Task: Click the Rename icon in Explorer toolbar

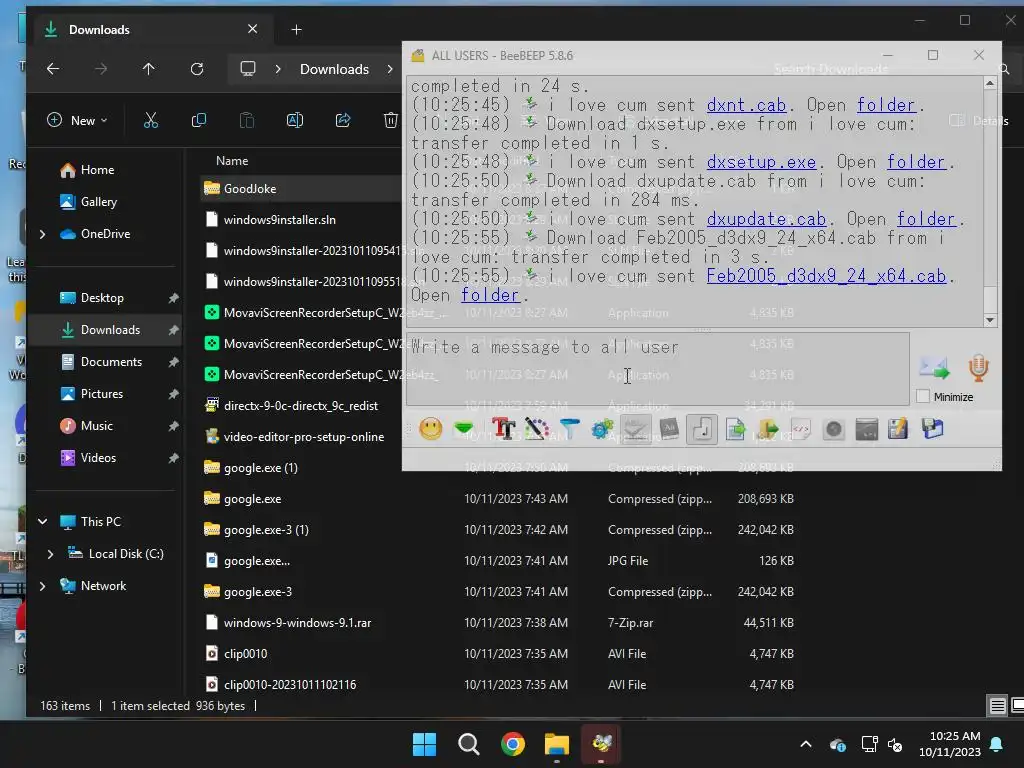Action: click(295, 120)
